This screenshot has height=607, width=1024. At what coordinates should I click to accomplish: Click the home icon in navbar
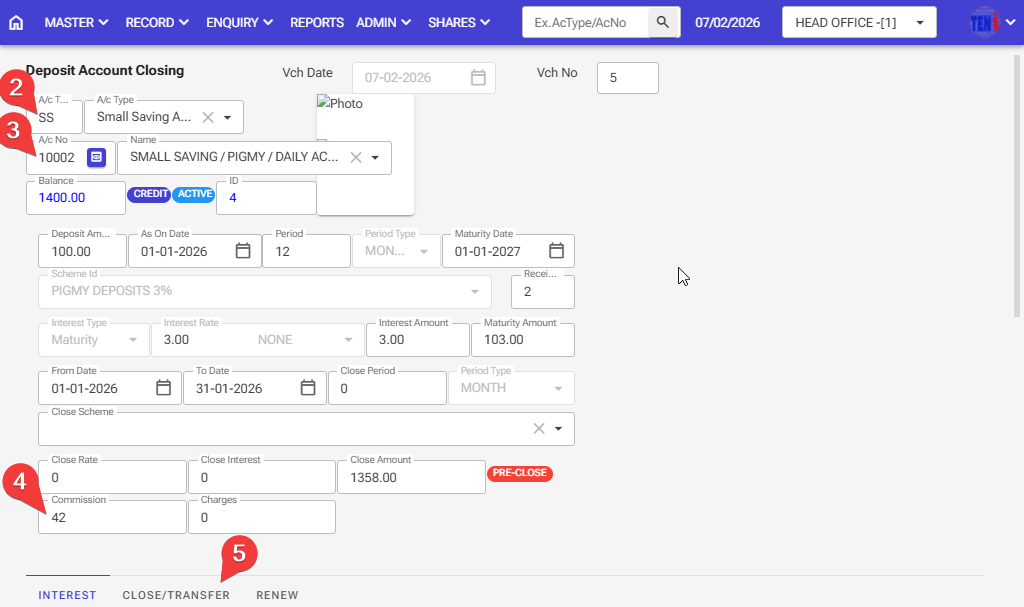pyautogui.click(x=15, y=22)
